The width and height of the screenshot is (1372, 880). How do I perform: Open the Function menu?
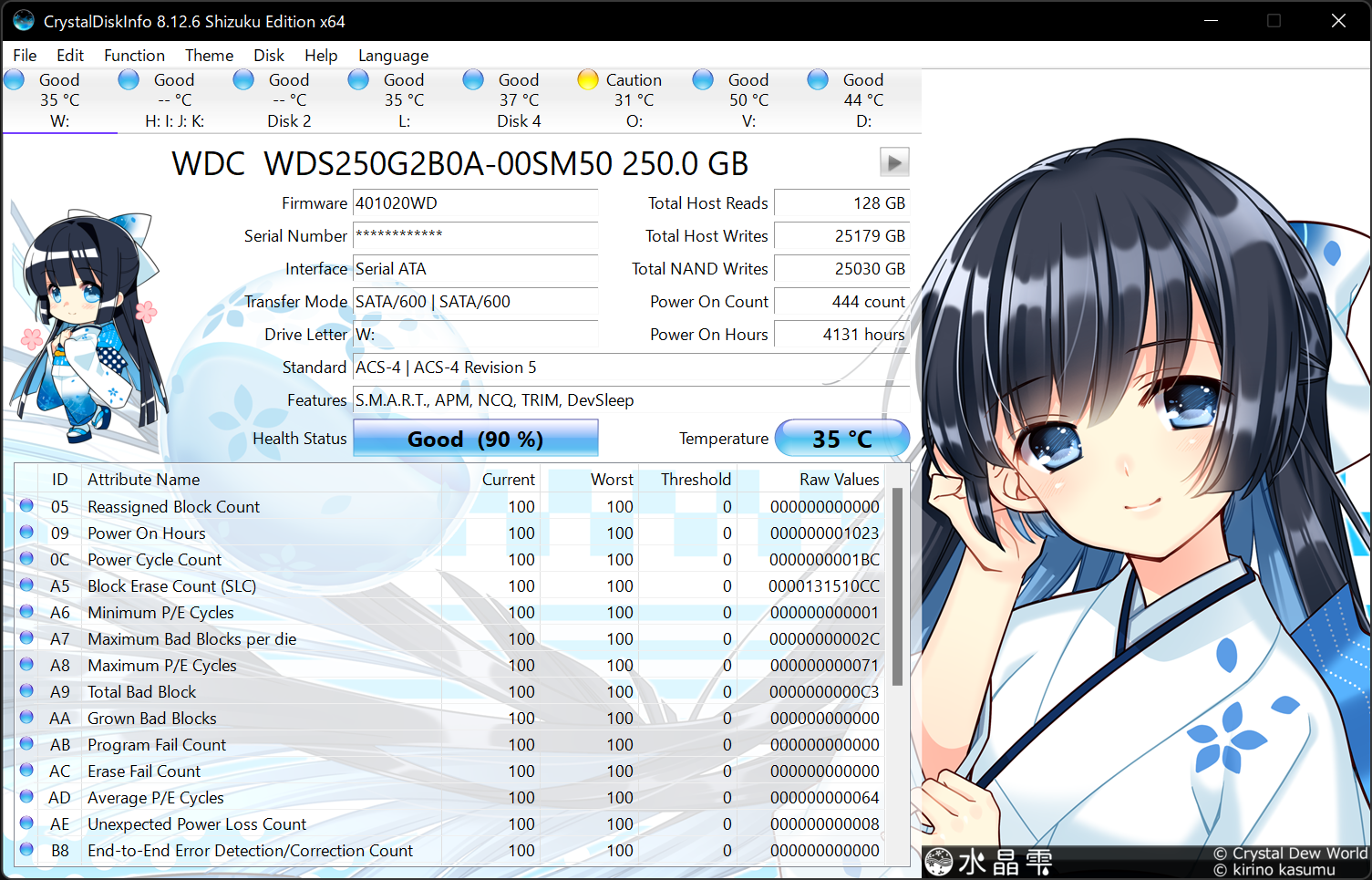134,56
